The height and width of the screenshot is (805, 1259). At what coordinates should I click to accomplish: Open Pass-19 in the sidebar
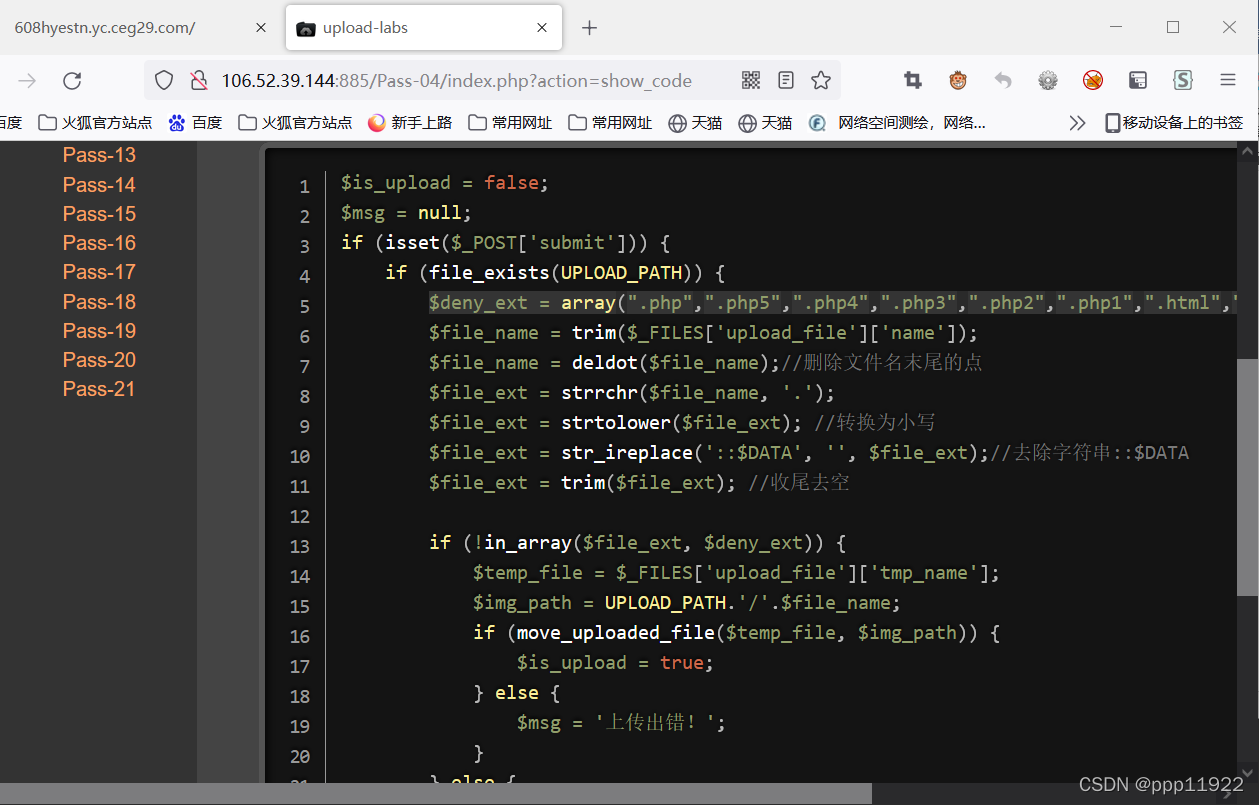pos(99,331)
